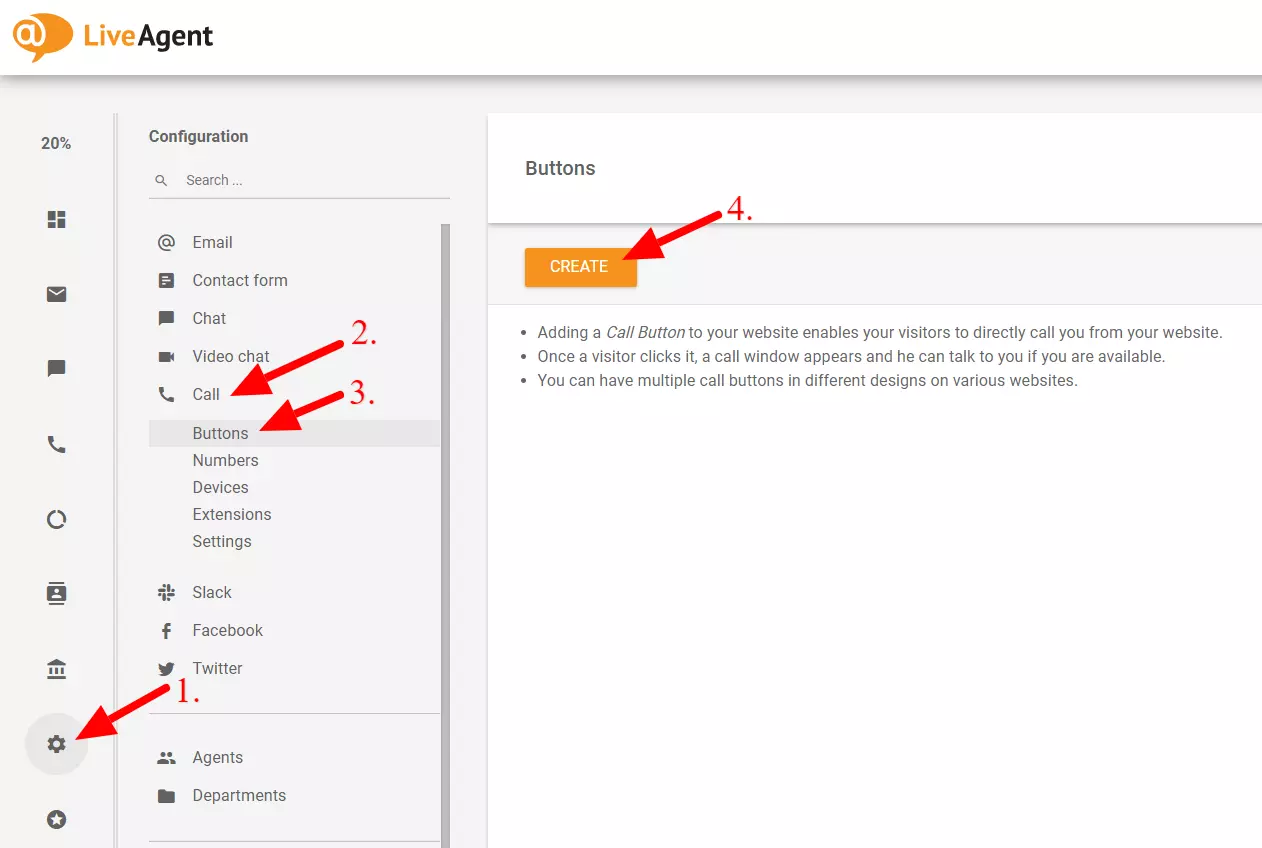
Task: Expand the Call configuration section
Action: coord(204,394)
